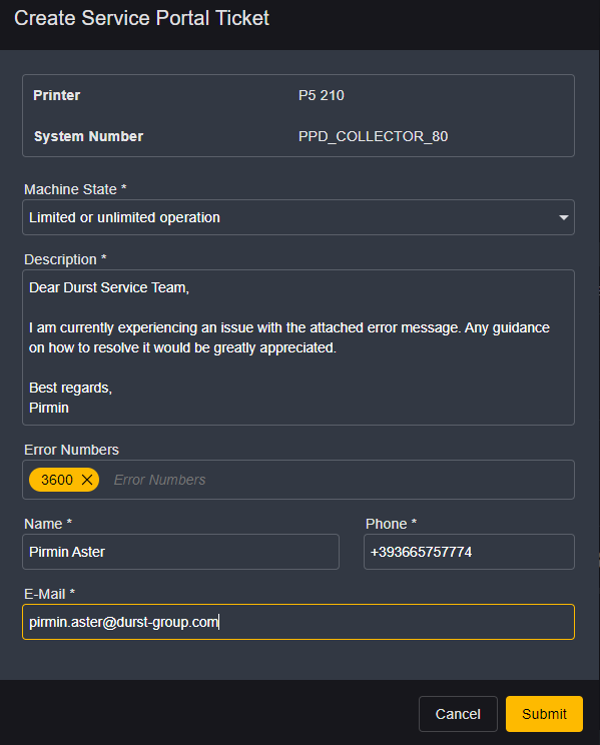Click into the Description text area
The image size is (600, 745).
(298, 347)
